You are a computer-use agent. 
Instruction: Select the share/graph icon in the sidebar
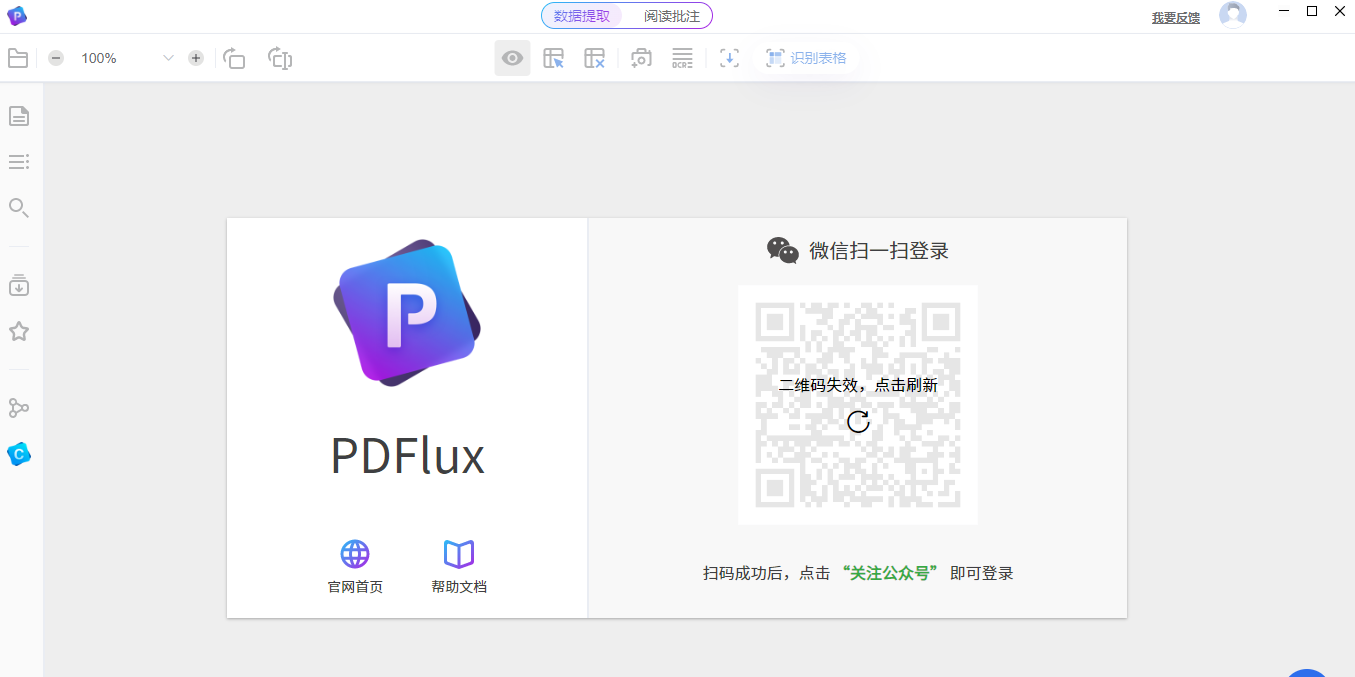pyautogui.click(x=18, y=407)
